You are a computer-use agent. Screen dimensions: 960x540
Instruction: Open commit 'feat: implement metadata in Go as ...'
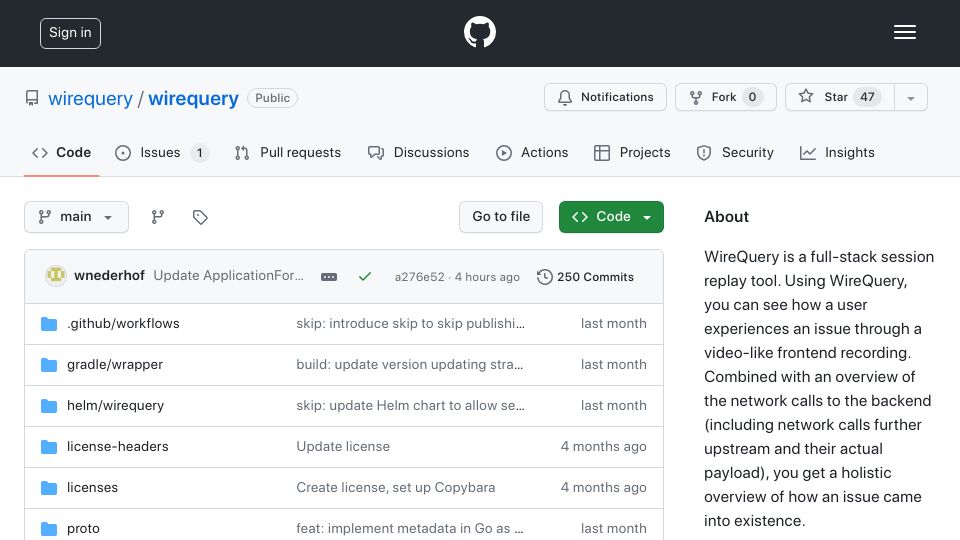click(410, 528)
